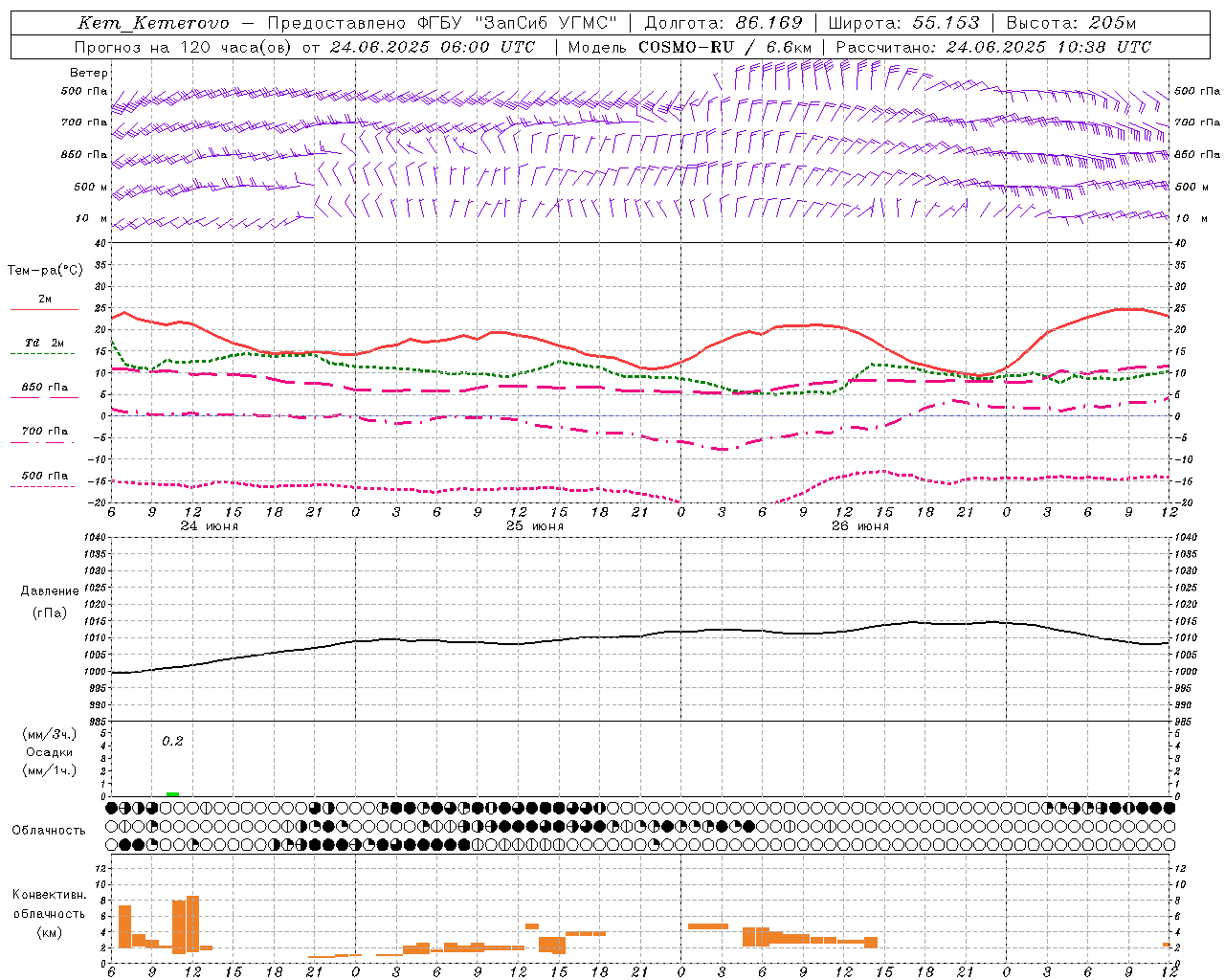This screenshot has height=980, width=1225.
Task: Click the '(гПа)' pressure unit label
Action: pyautogui.click(x=50, y=612)
